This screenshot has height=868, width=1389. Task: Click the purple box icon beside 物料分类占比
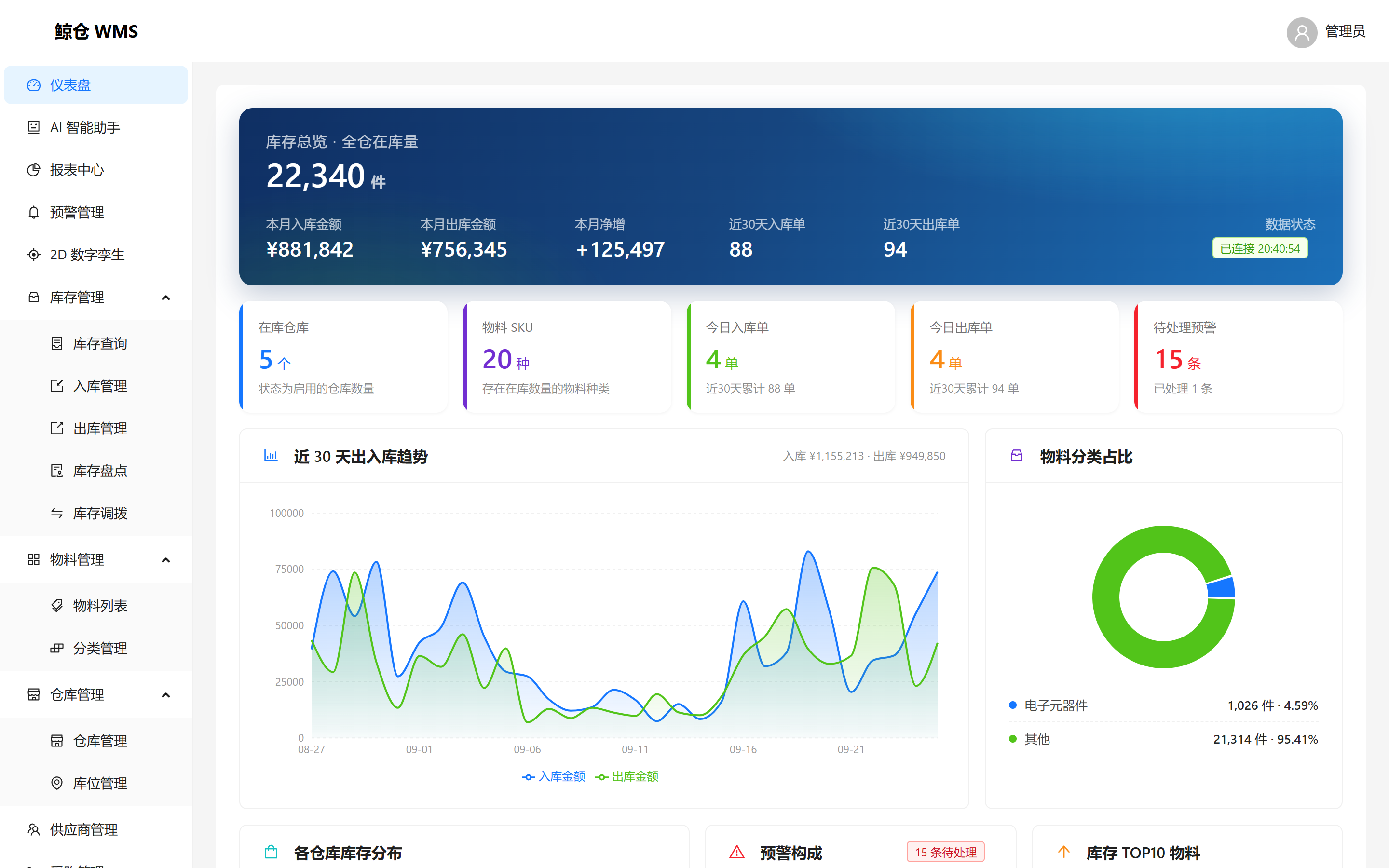coord(1017,456)
